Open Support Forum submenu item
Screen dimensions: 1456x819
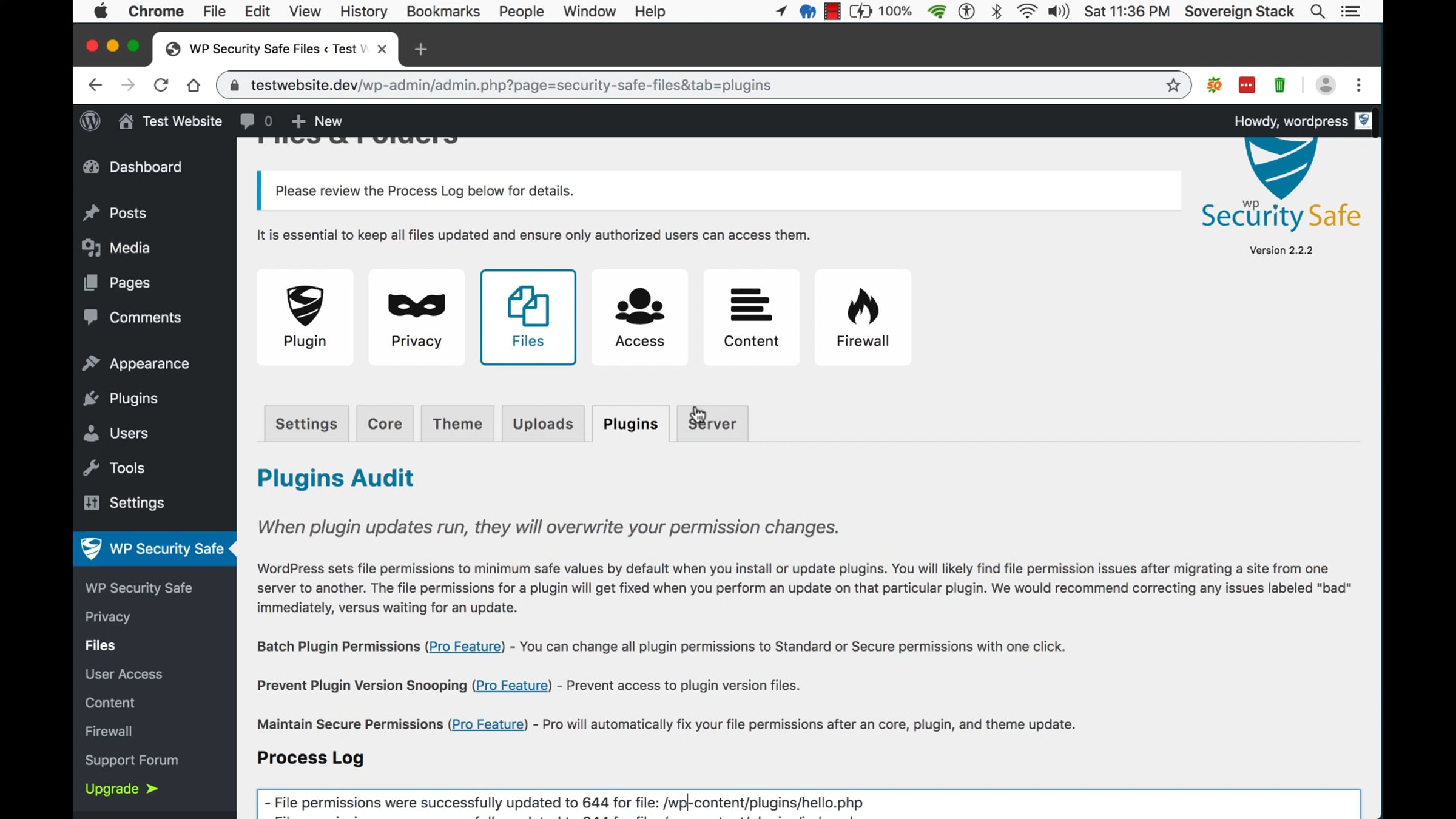(x=132, y=760)
